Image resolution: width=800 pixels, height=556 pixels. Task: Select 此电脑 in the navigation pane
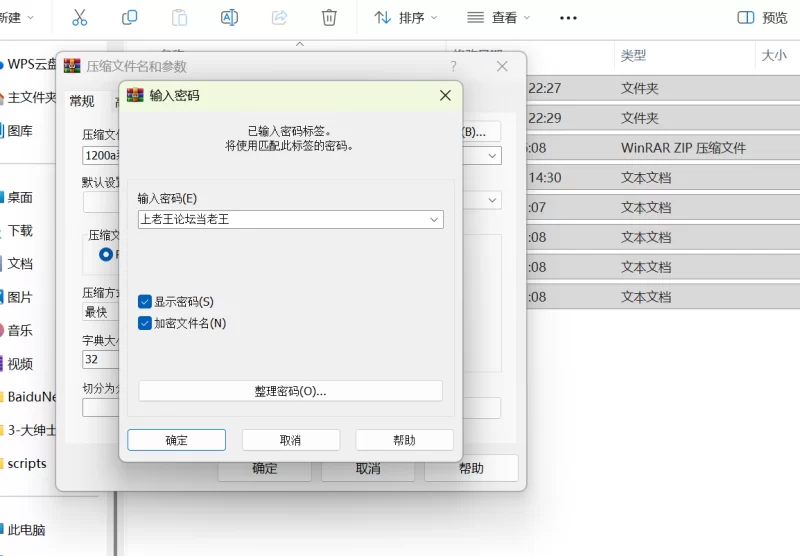pos(26,530)
